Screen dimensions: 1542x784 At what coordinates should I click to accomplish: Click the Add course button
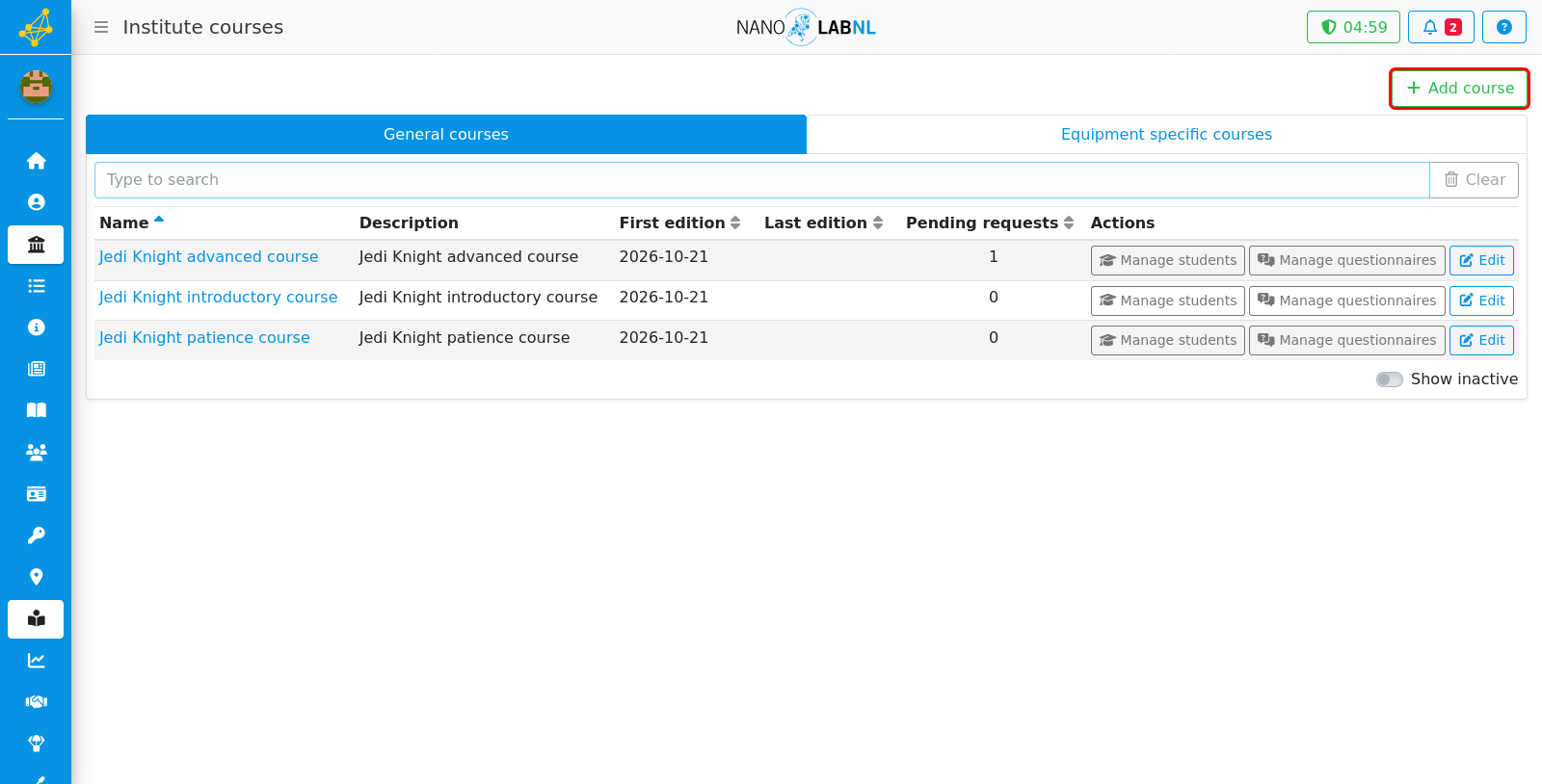[1459, 89]
